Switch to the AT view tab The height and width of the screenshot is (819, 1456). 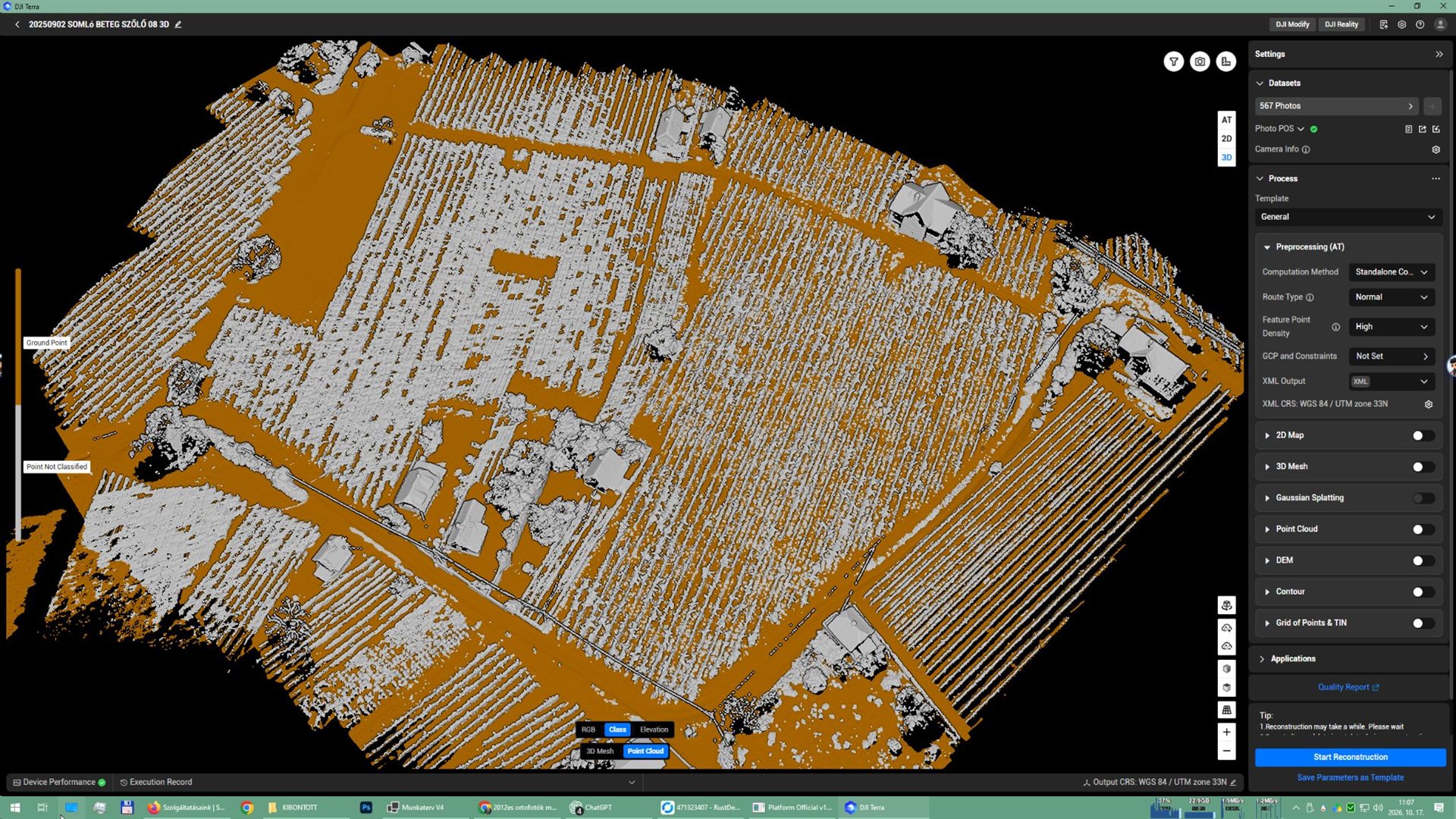(x=1226, y=120)
